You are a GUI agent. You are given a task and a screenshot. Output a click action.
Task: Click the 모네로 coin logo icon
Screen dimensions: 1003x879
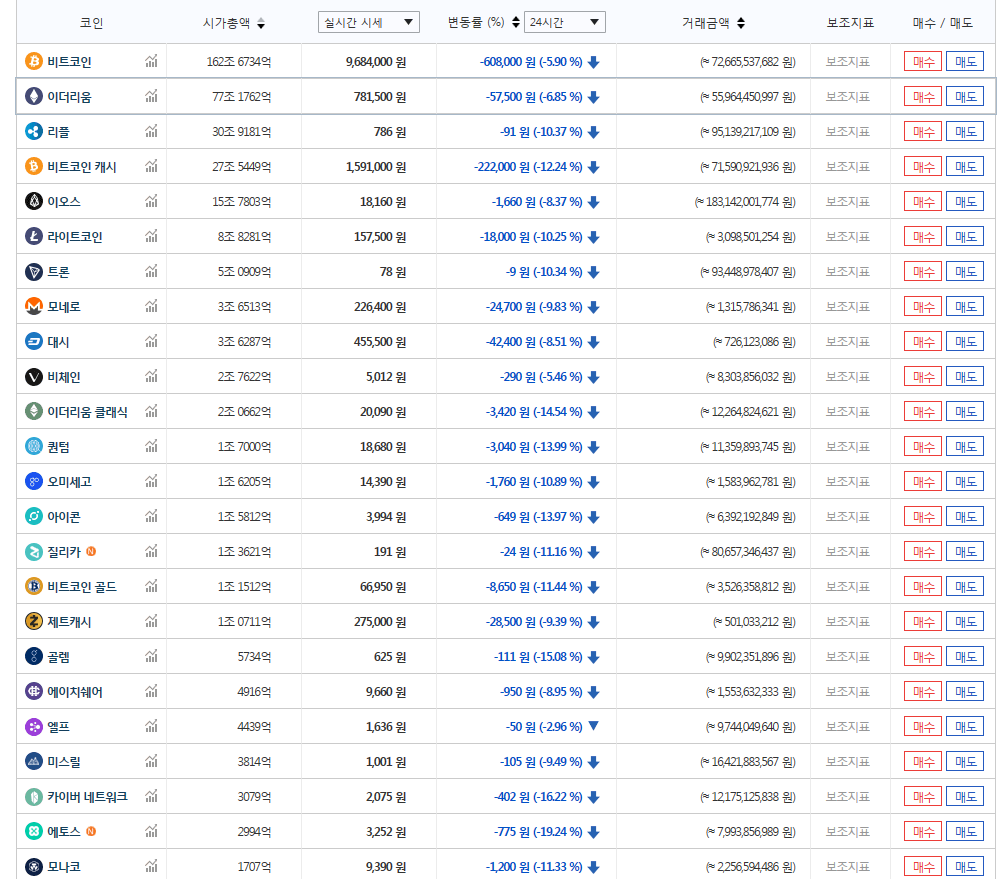pos(34,307)
